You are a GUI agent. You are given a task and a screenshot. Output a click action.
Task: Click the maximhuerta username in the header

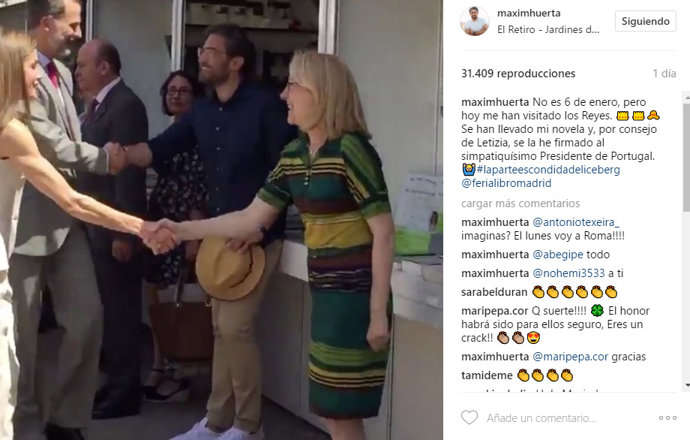tap(529, 13)
